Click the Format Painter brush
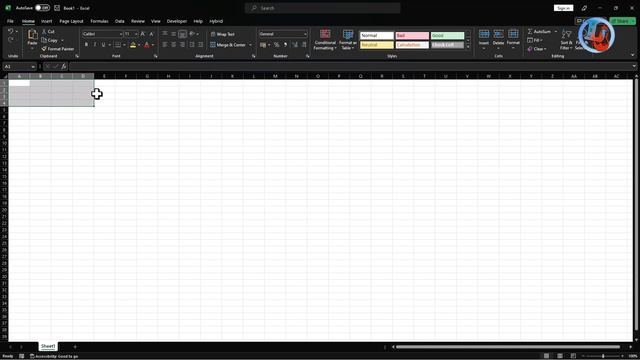 click(x=58, y=49)
